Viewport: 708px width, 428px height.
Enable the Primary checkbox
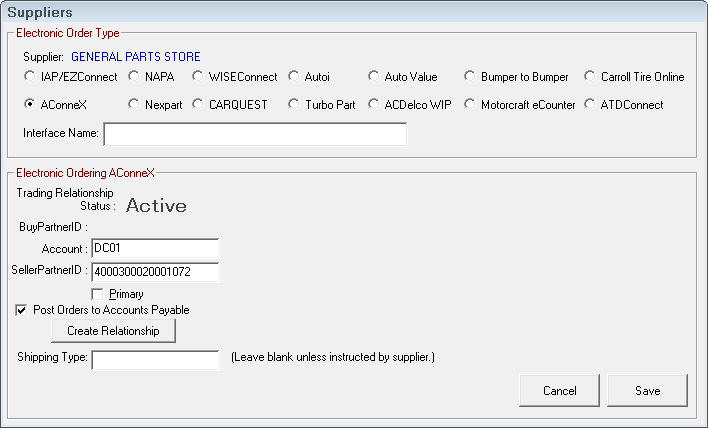(98, 294)
